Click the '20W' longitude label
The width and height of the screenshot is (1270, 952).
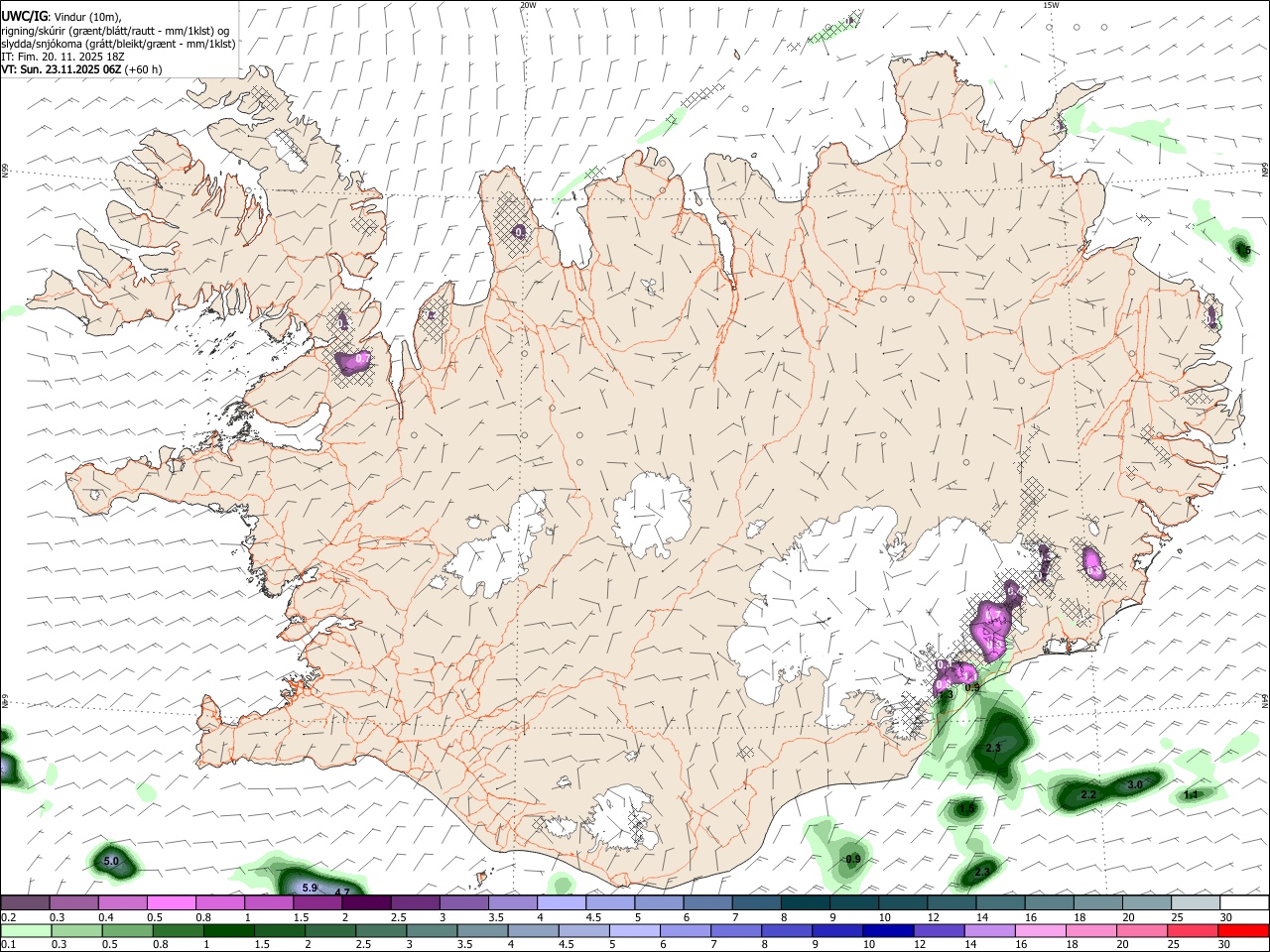(528, 5)
